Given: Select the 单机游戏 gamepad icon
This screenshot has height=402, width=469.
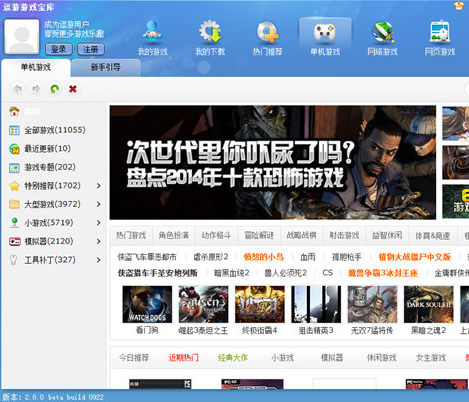Looking at the screenshot, I should click(x=325, y=37).
